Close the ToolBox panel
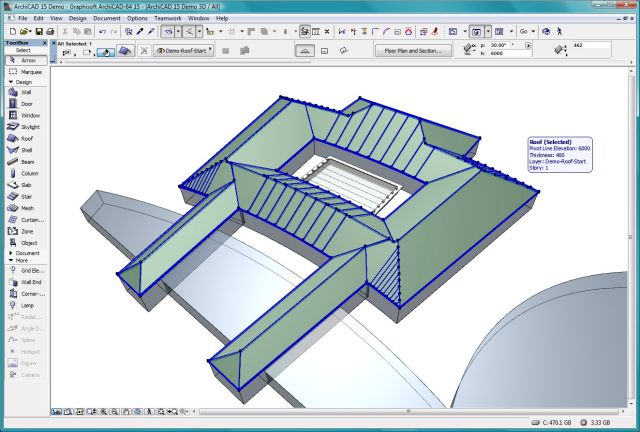 [x=44, y=43]
